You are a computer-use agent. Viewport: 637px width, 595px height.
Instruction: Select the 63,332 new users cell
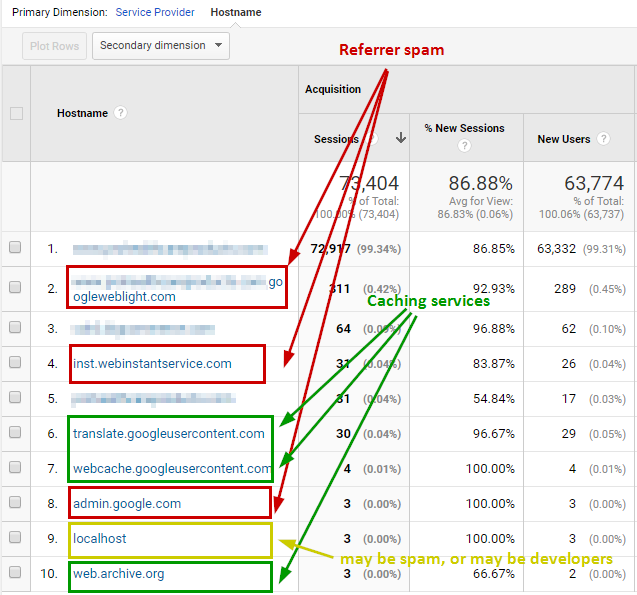[x=556, y=249]
